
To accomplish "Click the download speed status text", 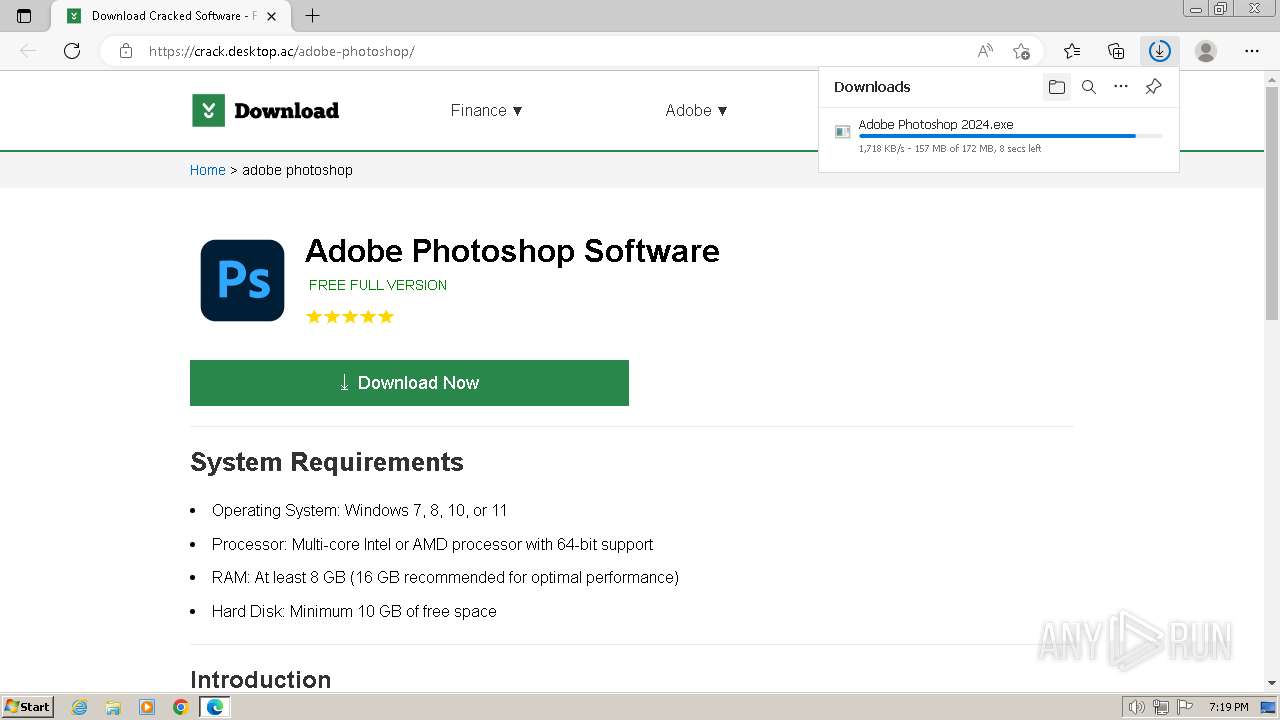I will (949, 149).
